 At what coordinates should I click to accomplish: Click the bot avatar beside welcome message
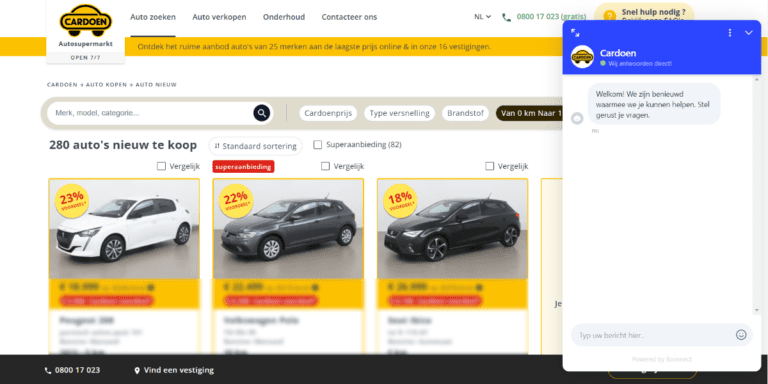[x=577, y=118]
